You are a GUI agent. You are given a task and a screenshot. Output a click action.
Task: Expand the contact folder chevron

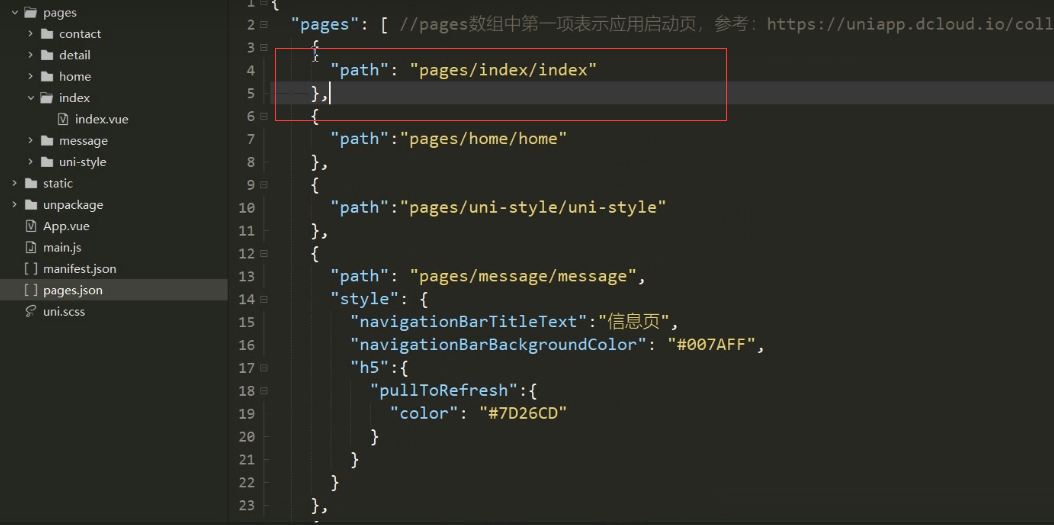point(31,34)
